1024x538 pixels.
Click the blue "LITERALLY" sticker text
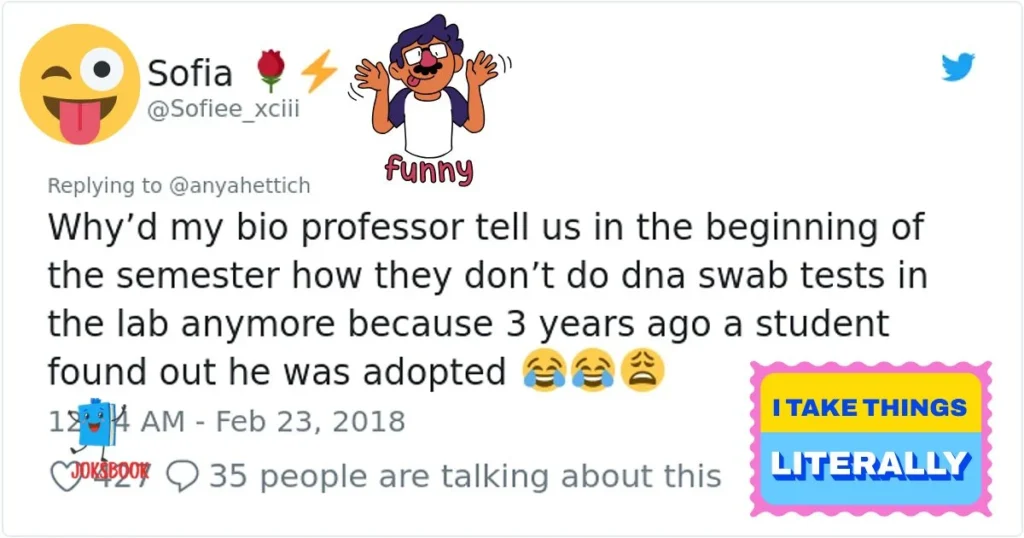pos(870,464)
